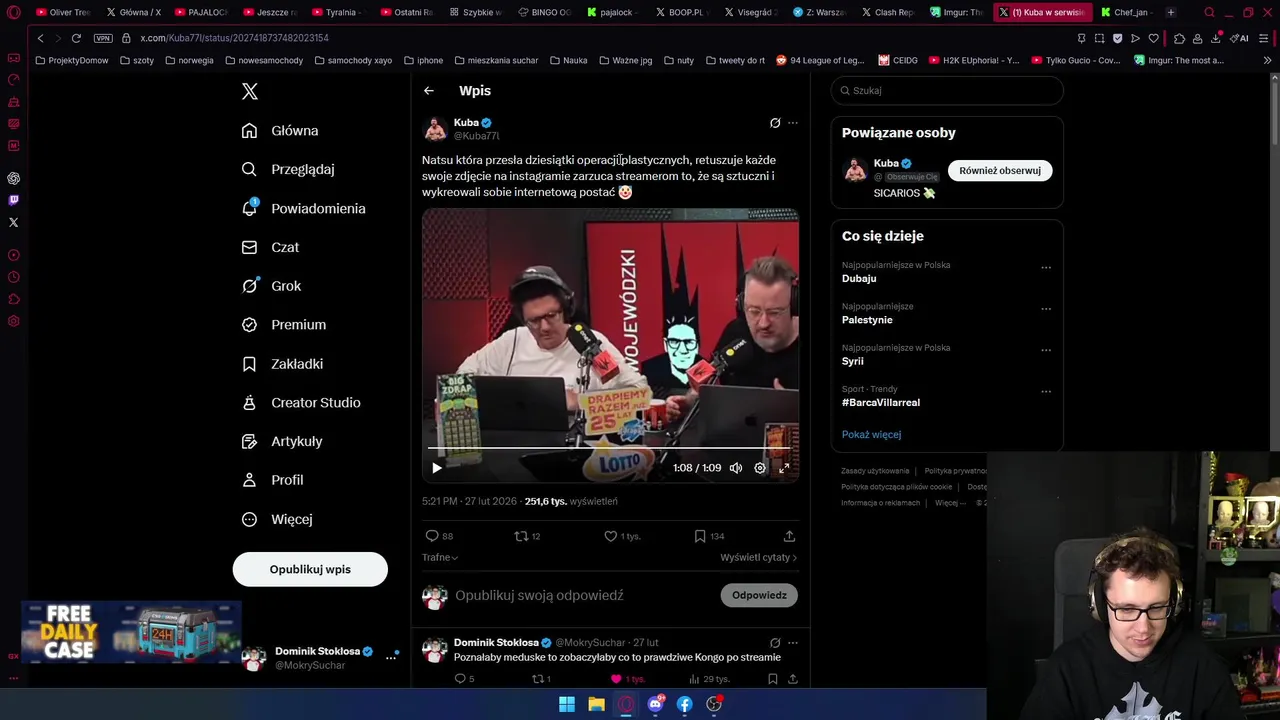
Task: Open Przeglądaj in the sidebar
Action: [288, 170]
